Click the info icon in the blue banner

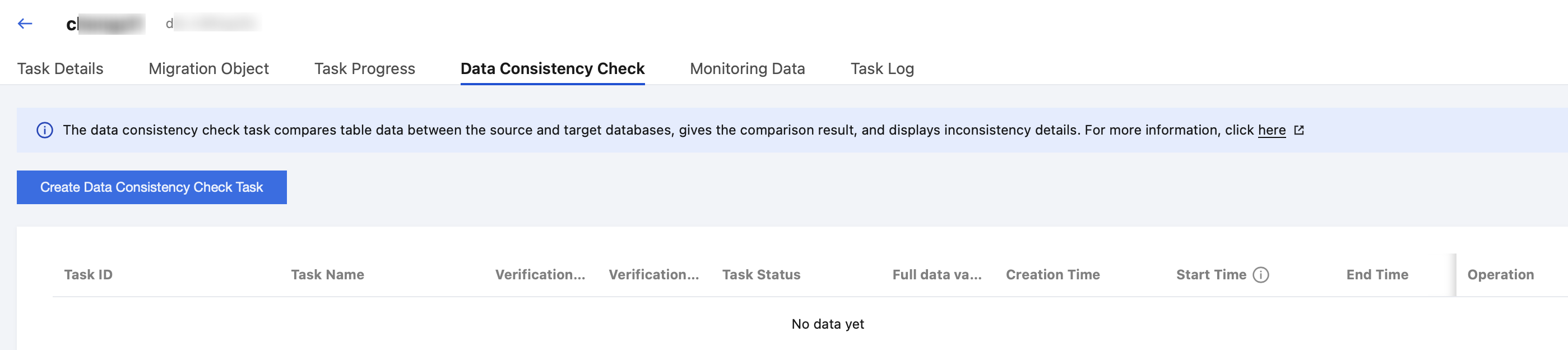pyautogui.click(x=44, y=130)
